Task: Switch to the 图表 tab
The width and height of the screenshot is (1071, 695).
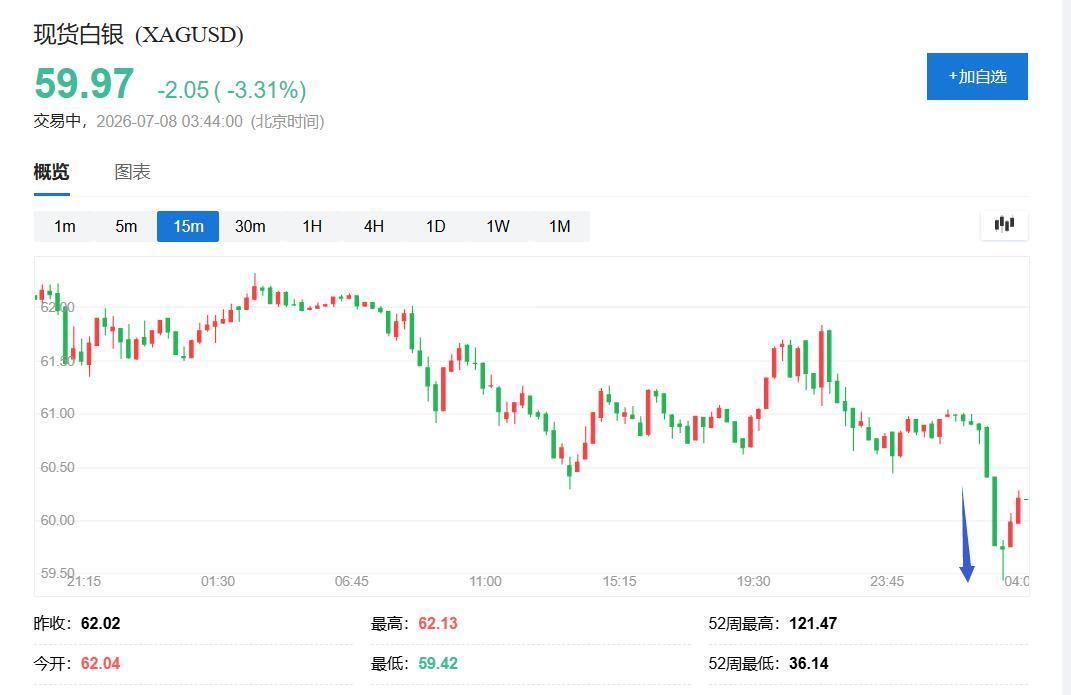Action: (x=133, y=172)
